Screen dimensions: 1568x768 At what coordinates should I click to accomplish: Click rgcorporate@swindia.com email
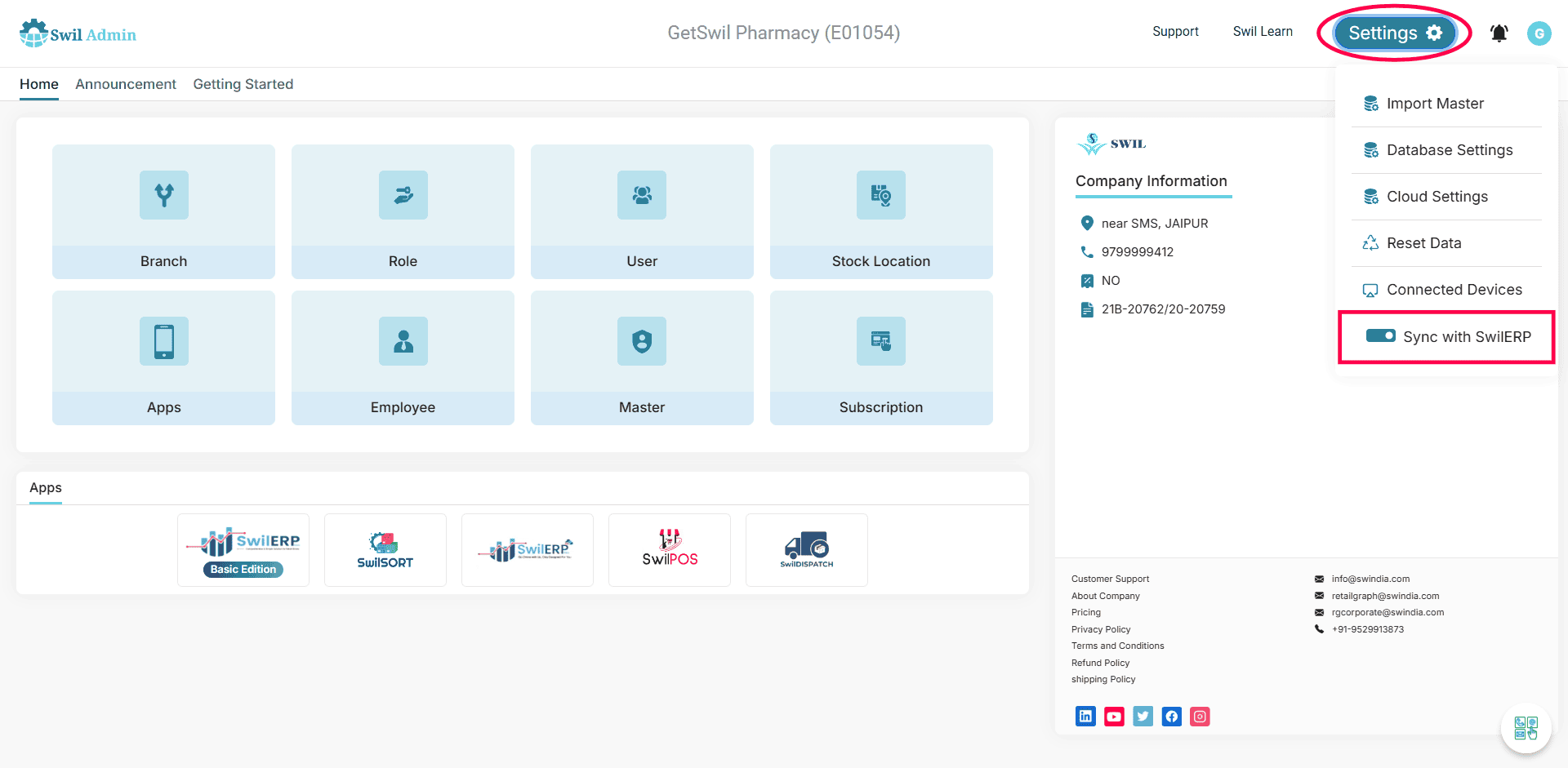point(1388,612)
